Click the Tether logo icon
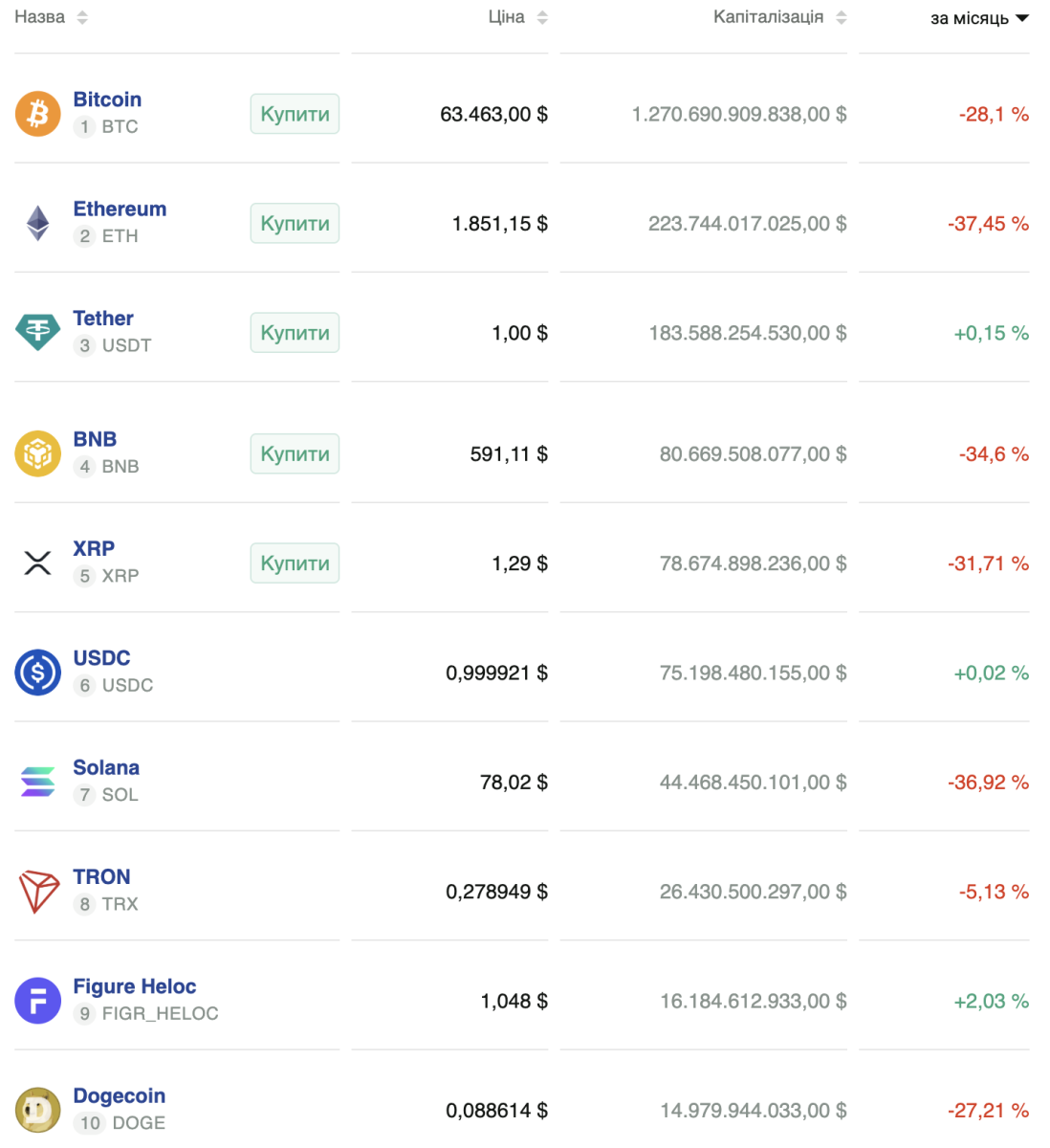 point(37,332)
